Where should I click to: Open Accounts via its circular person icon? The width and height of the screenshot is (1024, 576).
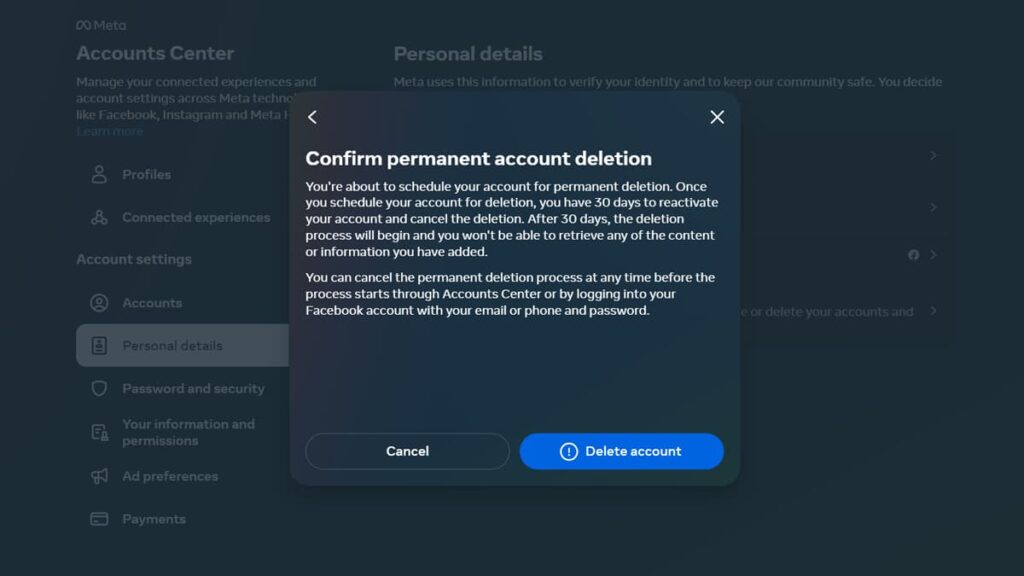tap(98, 302)
